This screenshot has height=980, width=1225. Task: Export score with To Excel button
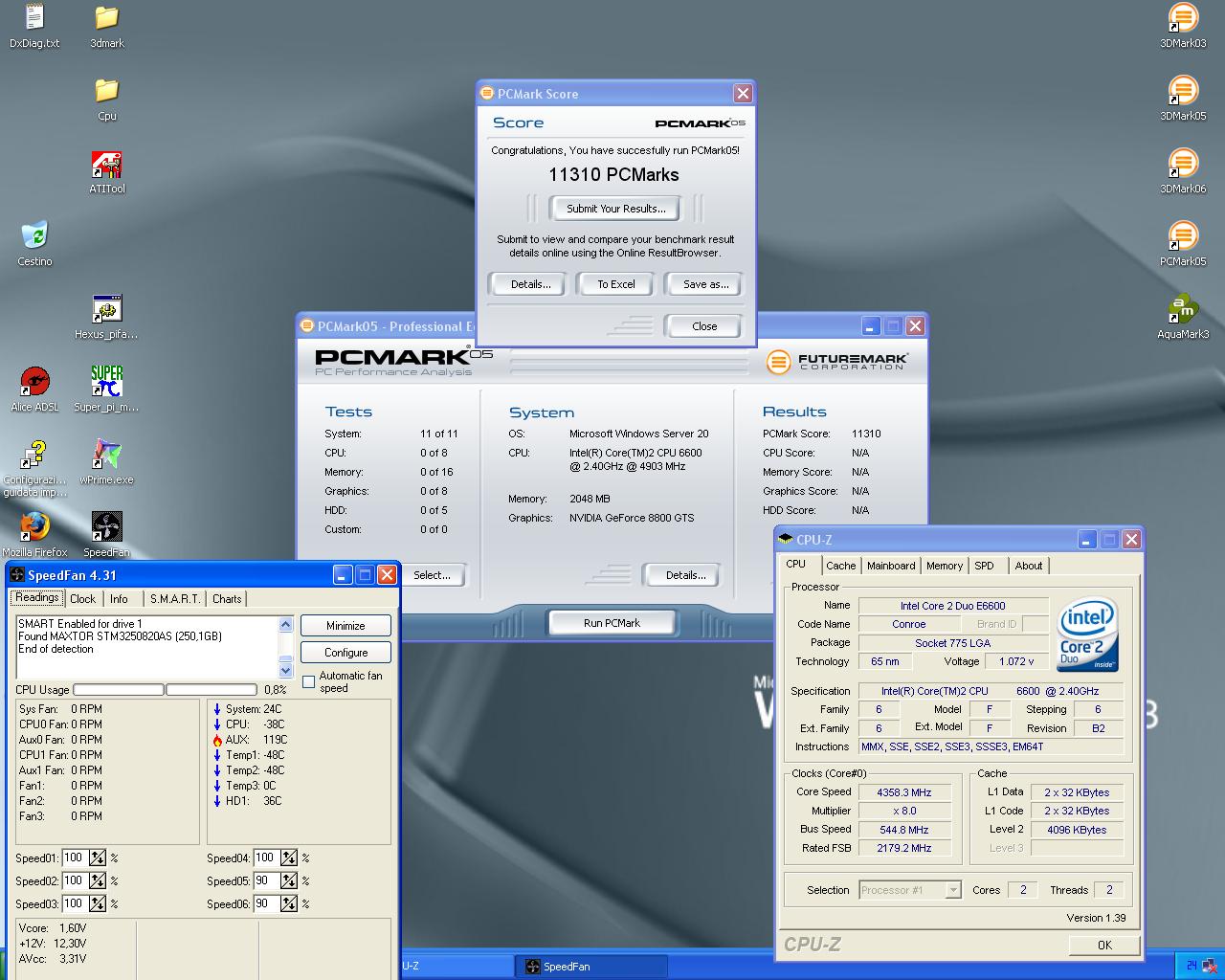pos(616,284)
